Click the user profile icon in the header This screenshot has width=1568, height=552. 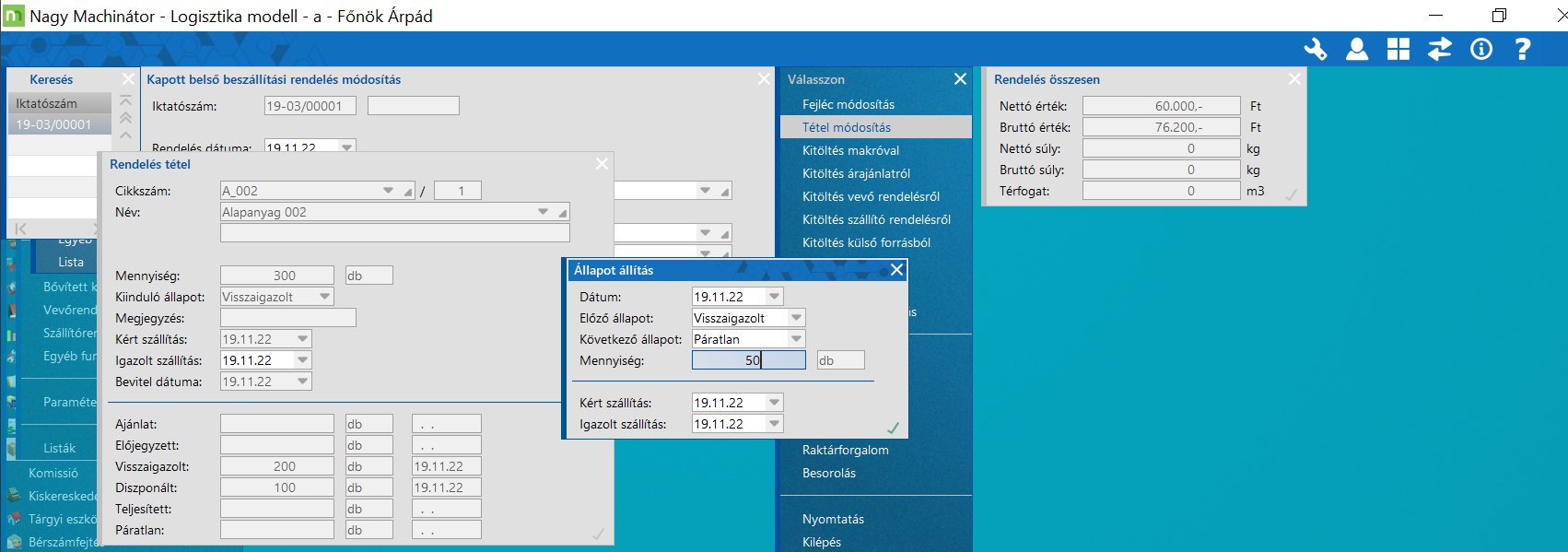(x=1357, y=49)
